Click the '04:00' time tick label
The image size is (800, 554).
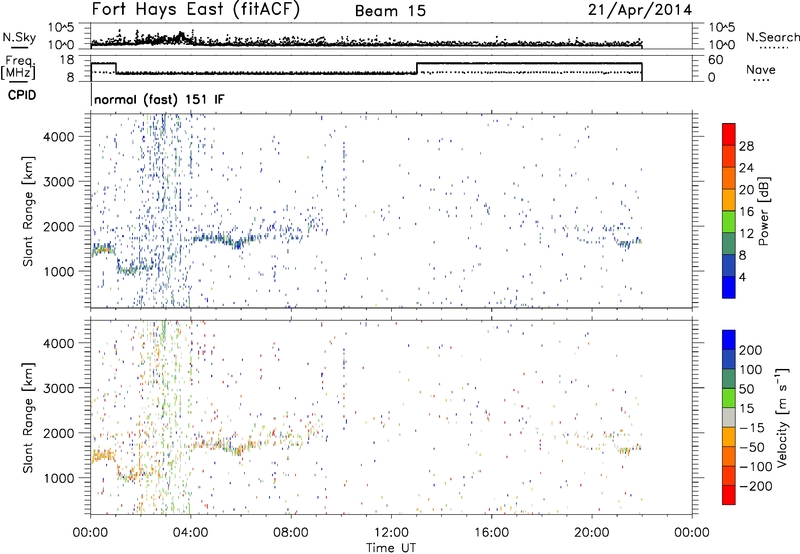pos(191,533)
